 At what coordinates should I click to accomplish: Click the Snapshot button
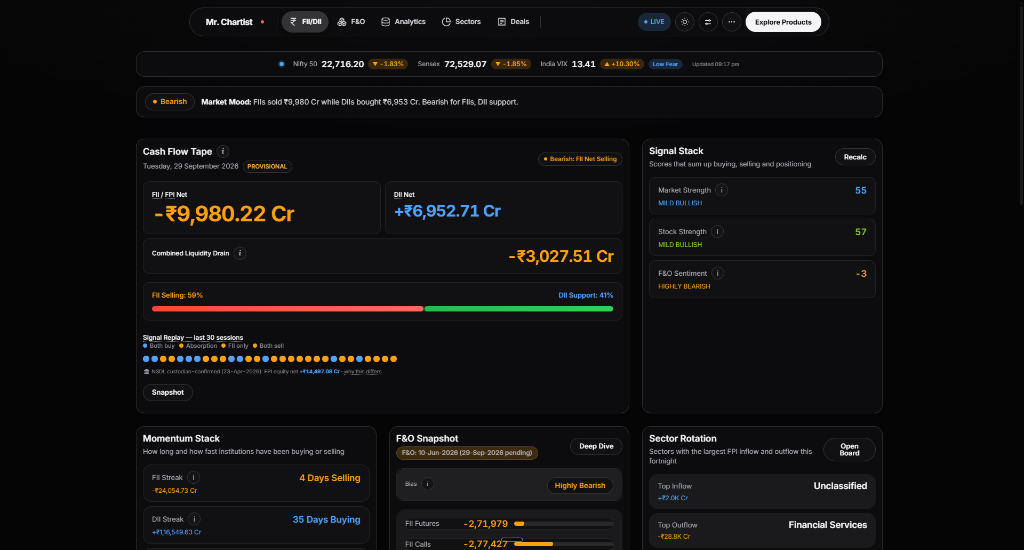pyautogui.click(x=168, y=393)
